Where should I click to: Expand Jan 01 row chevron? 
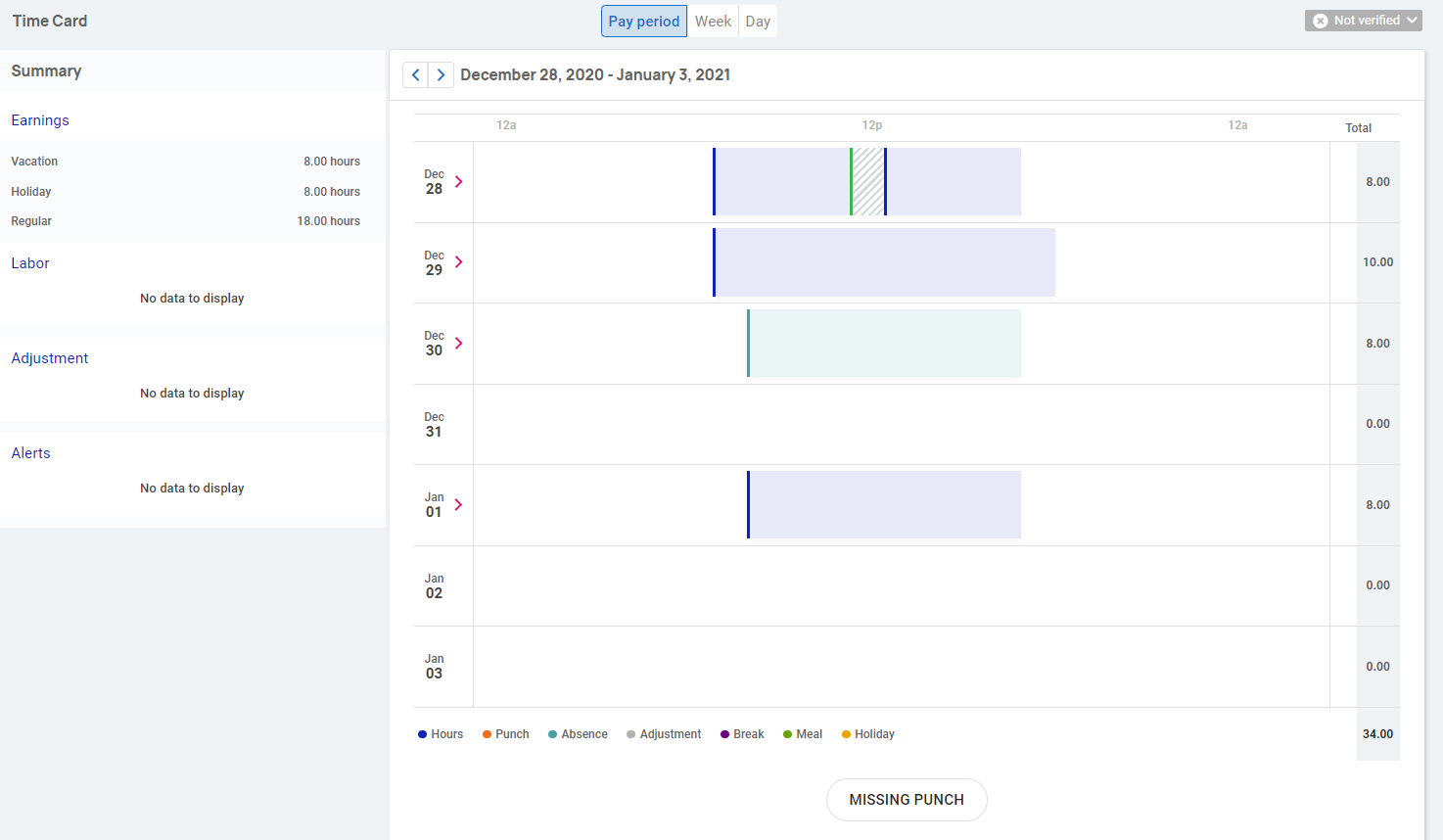[x=458, y=505]
